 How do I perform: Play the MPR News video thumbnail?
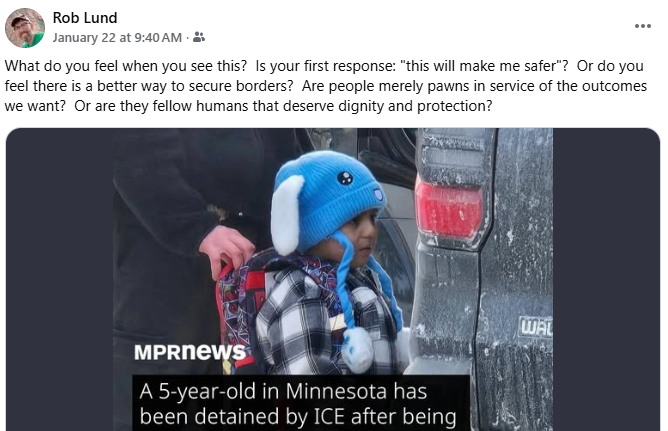(x=333, y=279)
